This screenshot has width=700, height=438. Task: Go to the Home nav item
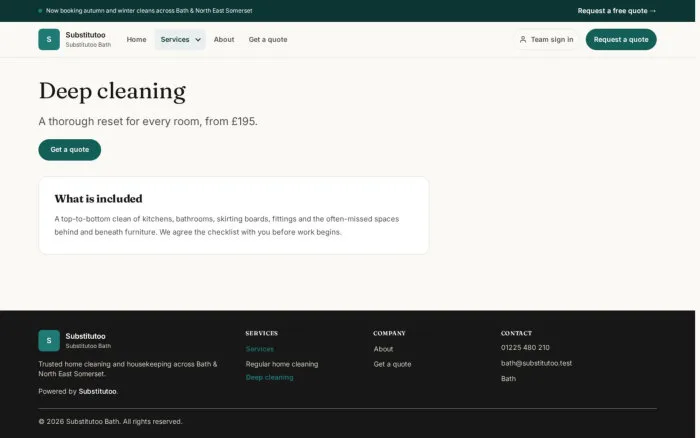[136, 39]
